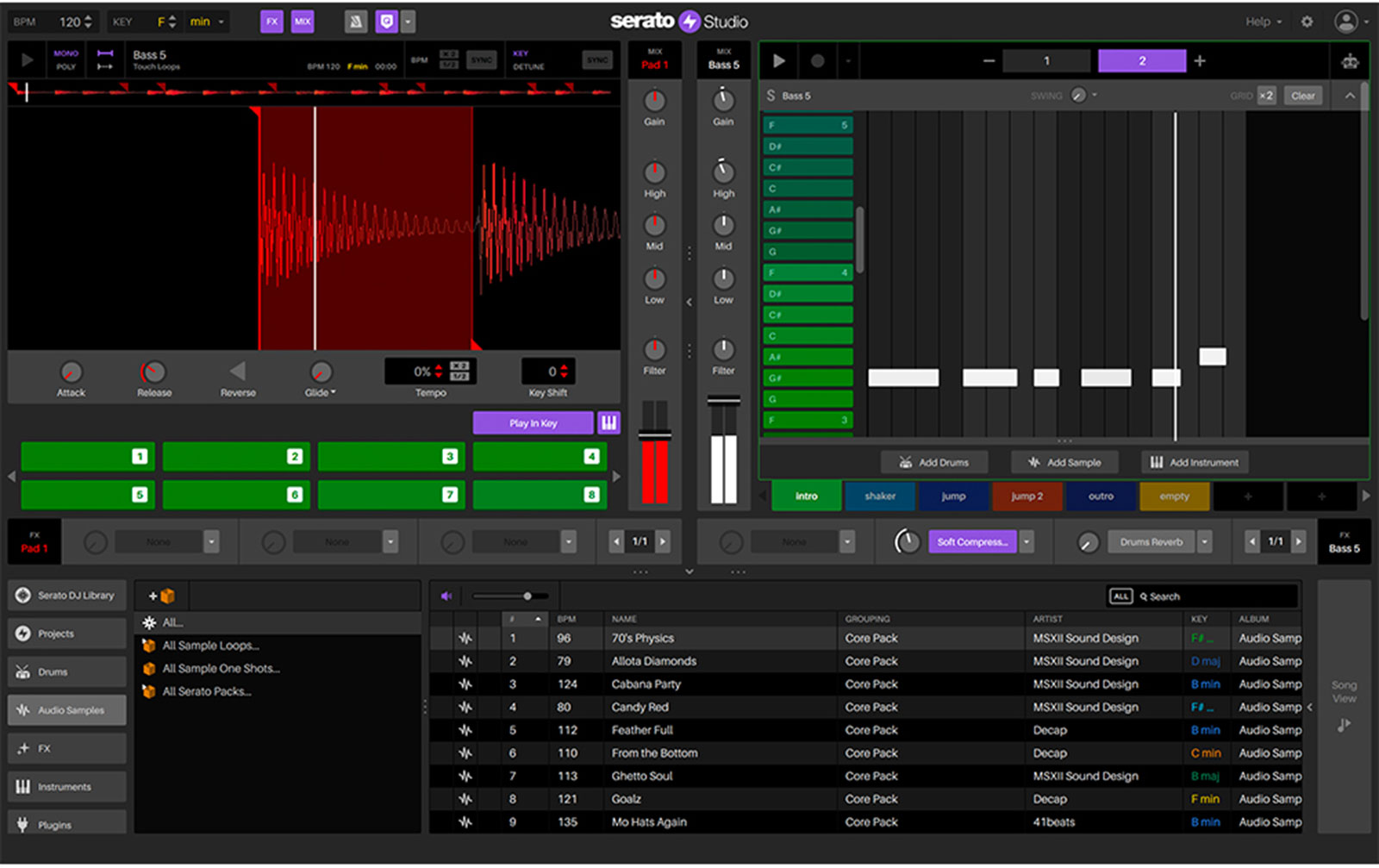Select deck 2 in sequencer header
Image resolution: width=1379 pixels, height=868 pixels.
[1142, 60]
